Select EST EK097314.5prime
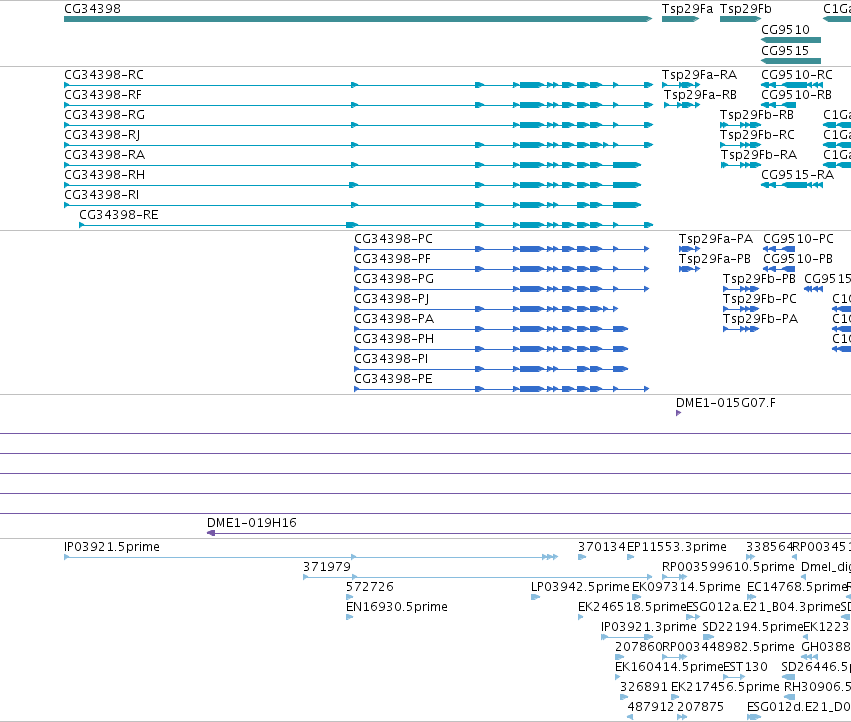 point(686,587)
